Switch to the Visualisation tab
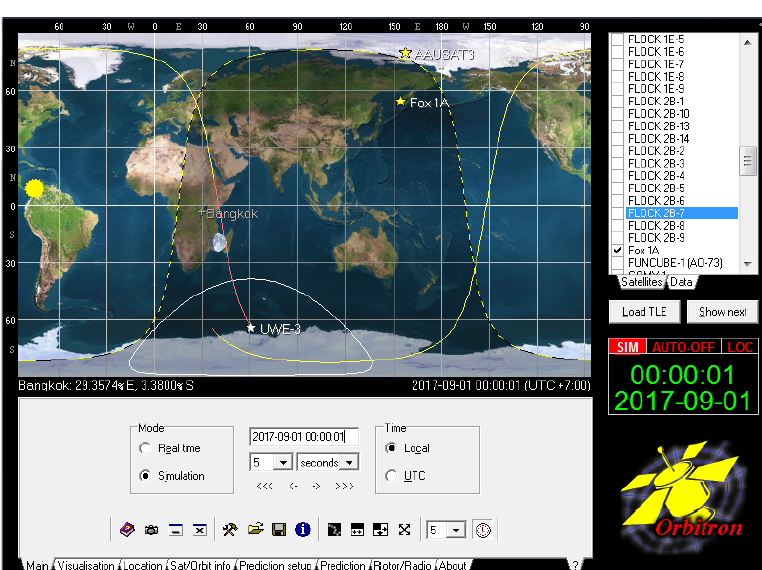 [87, 565]
